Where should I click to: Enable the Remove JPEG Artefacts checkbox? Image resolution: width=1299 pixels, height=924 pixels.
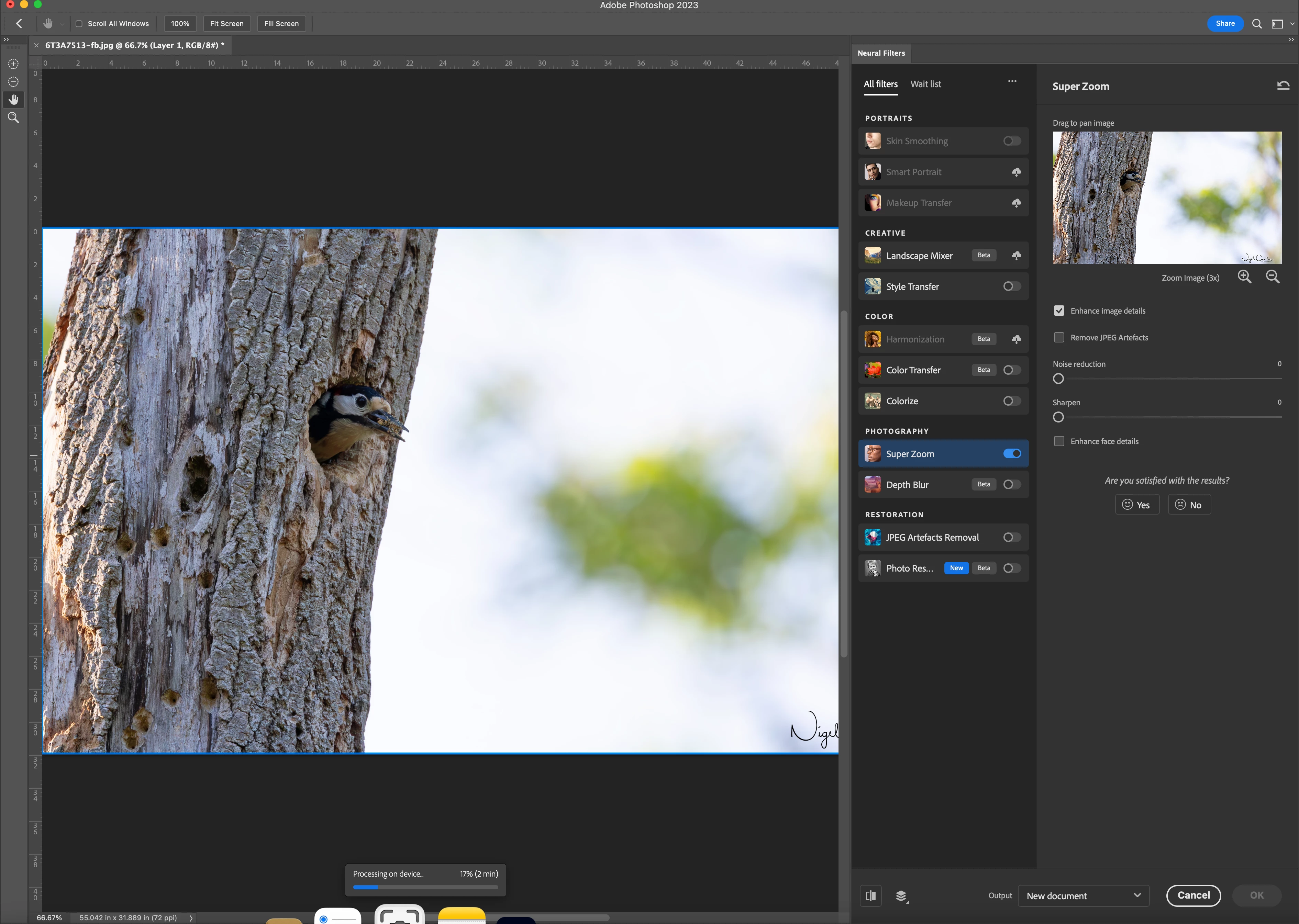(1059, 337)
